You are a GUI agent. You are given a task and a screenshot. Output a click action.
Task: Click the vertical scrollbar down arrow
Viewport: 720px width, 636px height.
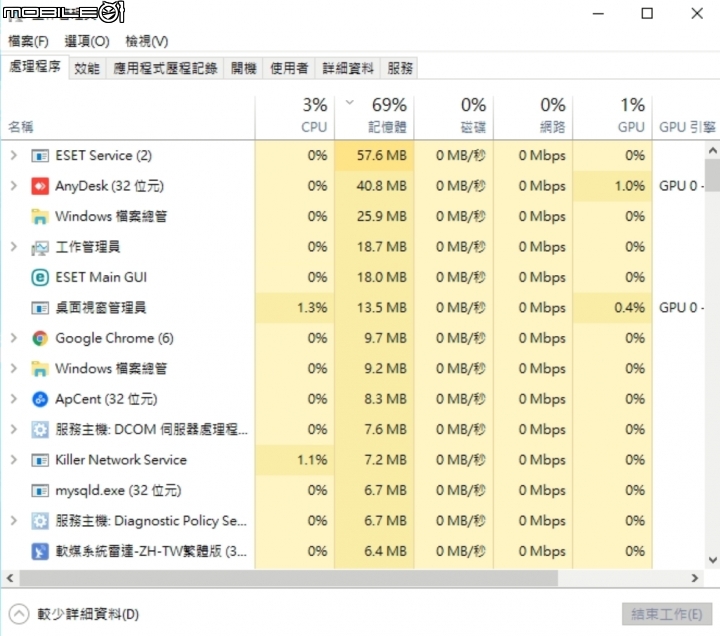coord(712,560)
